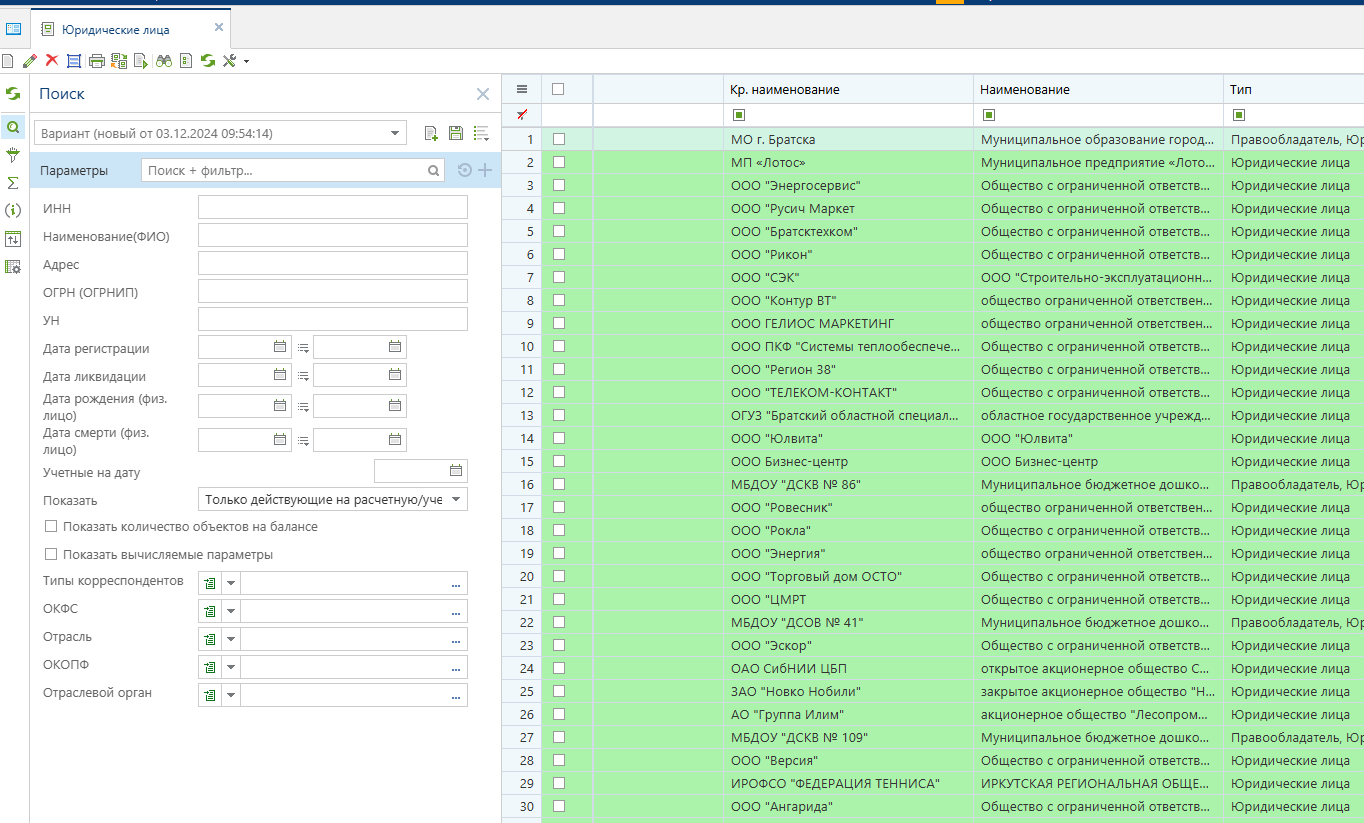
Task: Click the green refresh icon in top toolbar
Action: pos(207,61)
